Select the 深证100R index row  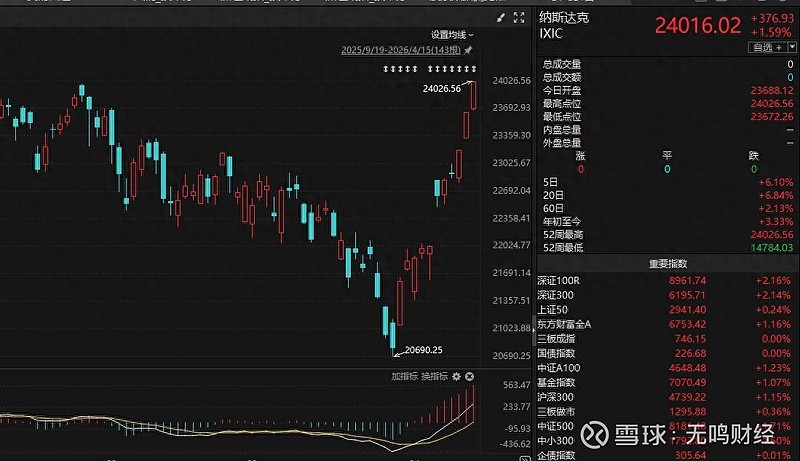668,280
